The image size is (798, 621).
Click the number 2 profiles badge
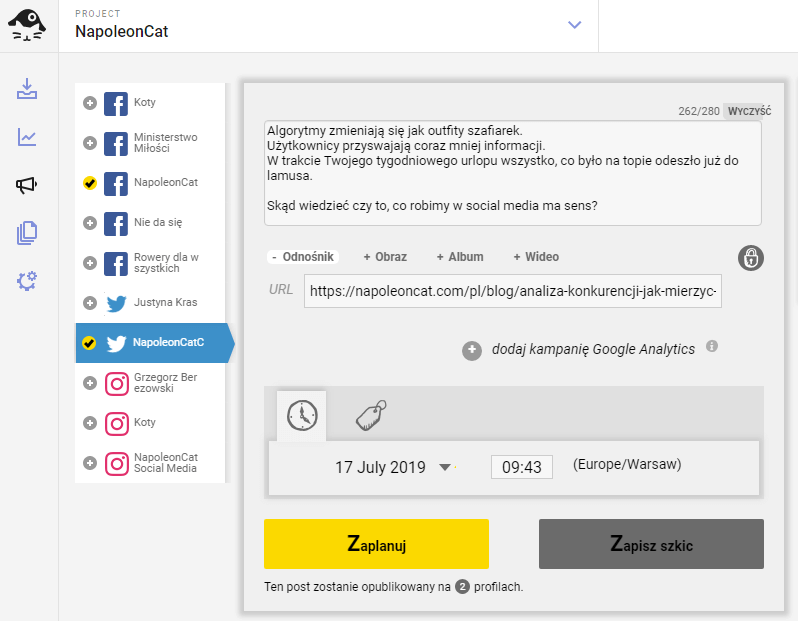(462, 587)
